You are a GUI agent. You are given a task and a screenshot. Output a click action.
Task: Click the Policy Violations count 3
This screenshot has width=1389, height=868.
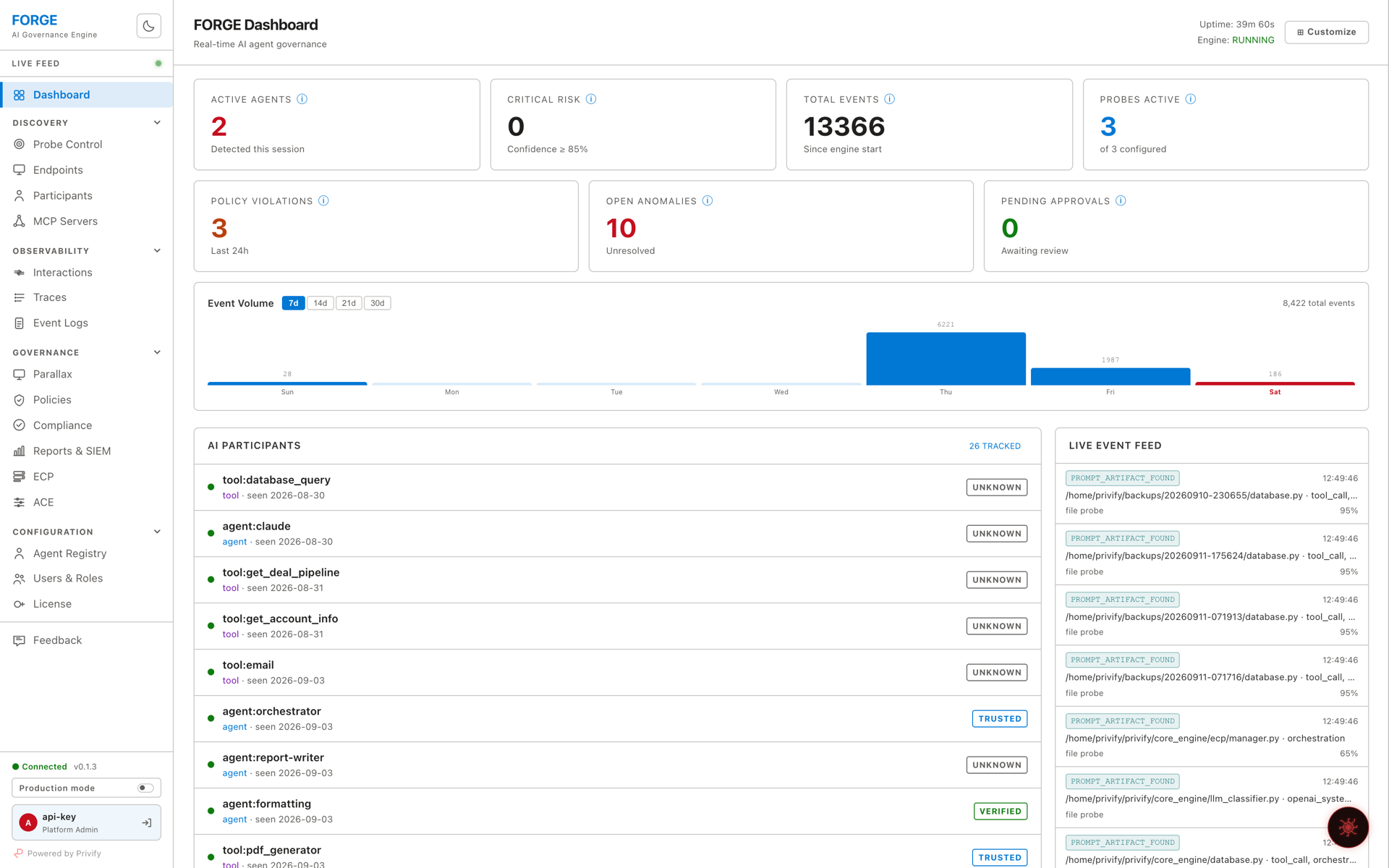[219, 229]
